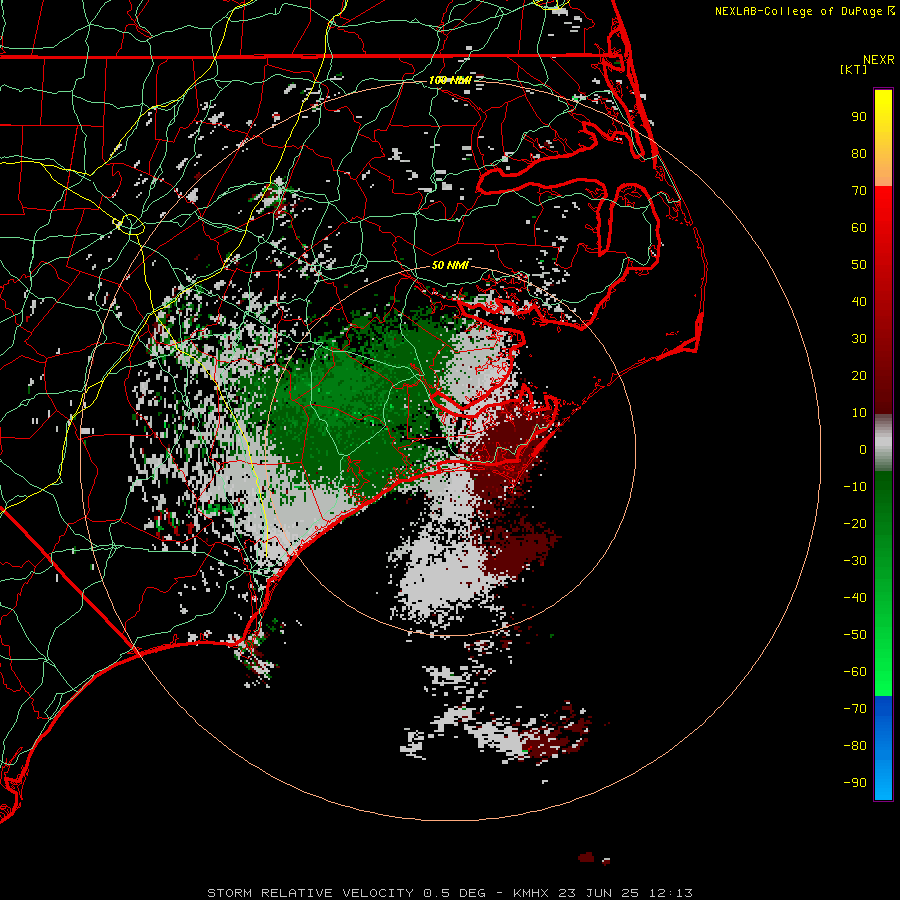
Task: Click the 80 value on the velocity scale
Action: coord(859,153)
